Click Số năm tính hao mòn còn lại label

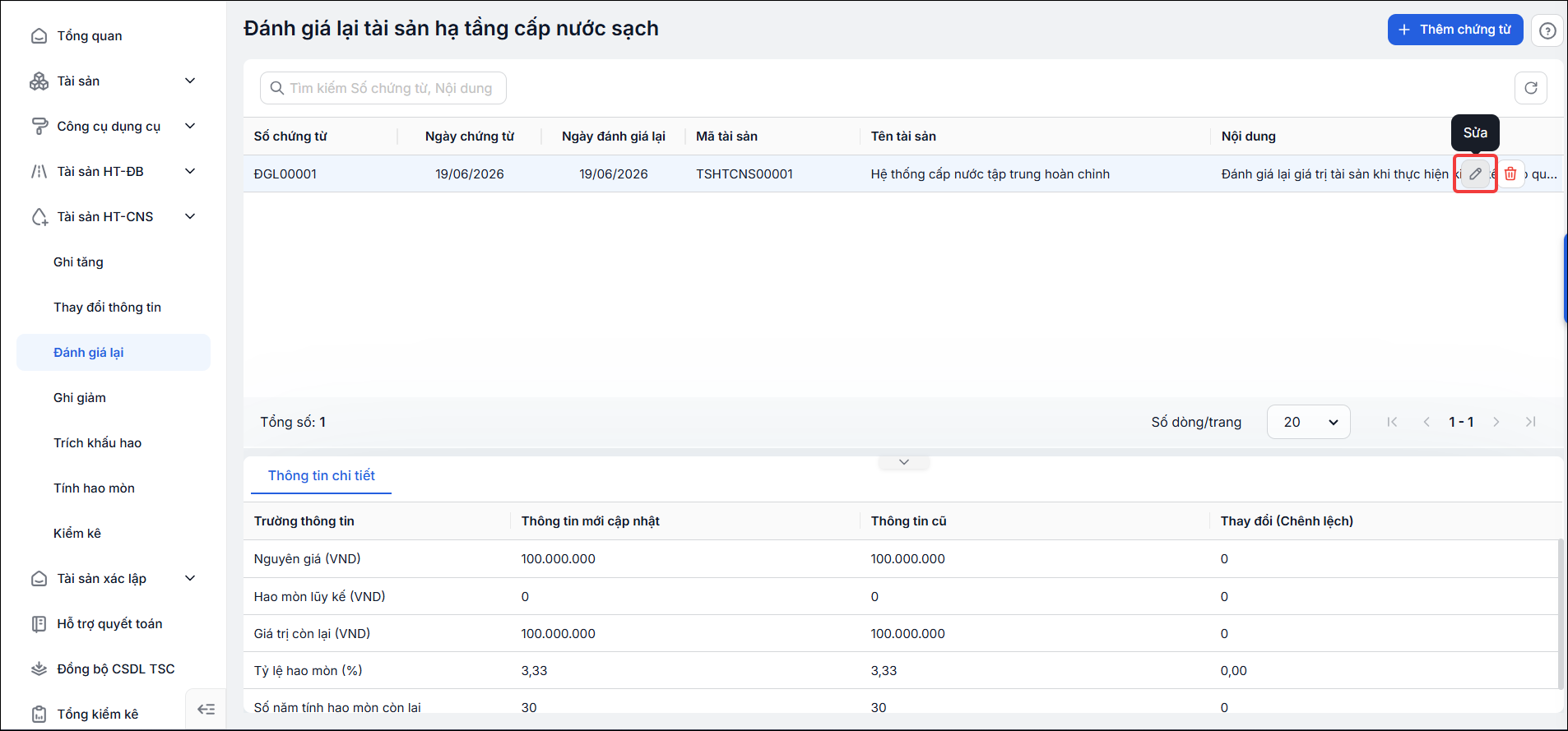[x=337, y=708]
